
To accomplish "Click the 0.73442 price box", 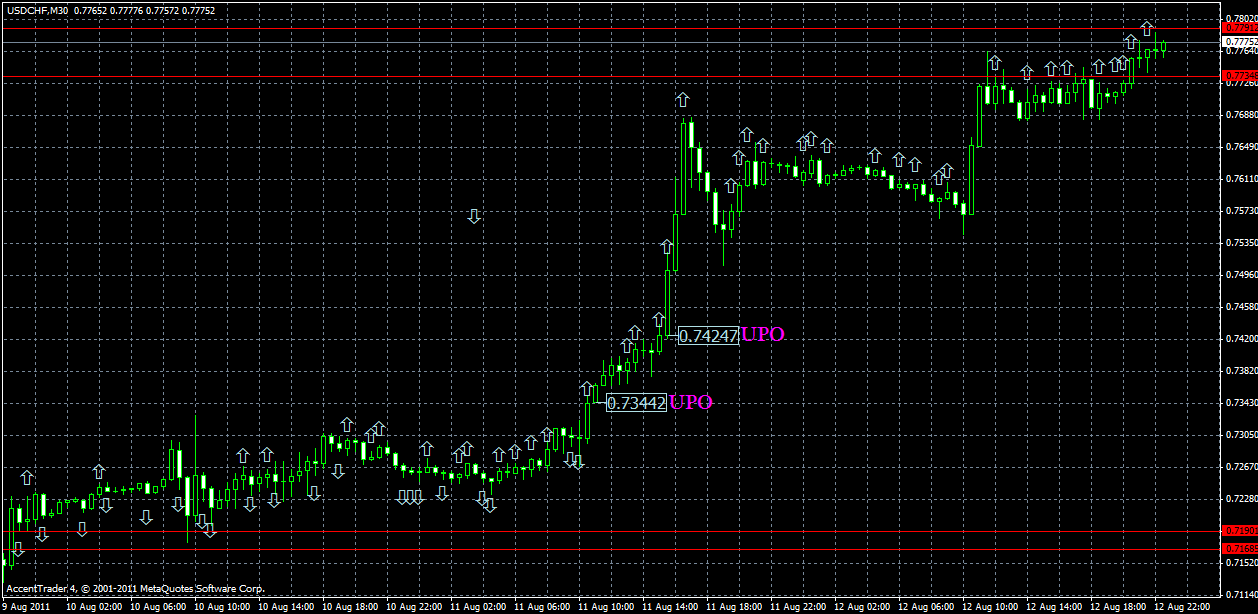I will [637, 401].
